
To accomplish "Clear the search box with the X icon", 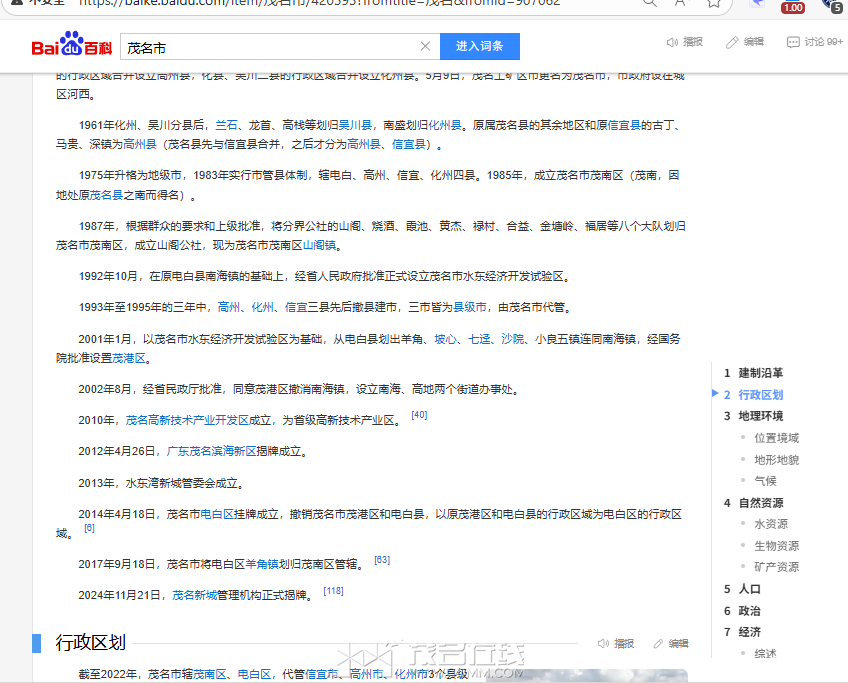I will pyautogui.click(x=425, y=46).
